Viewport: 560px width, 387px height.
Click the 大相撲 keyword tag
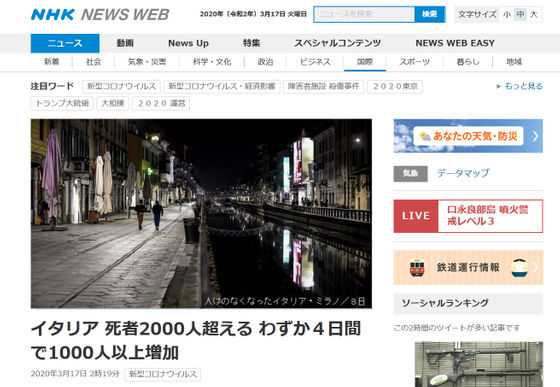(x=112, y=104)
